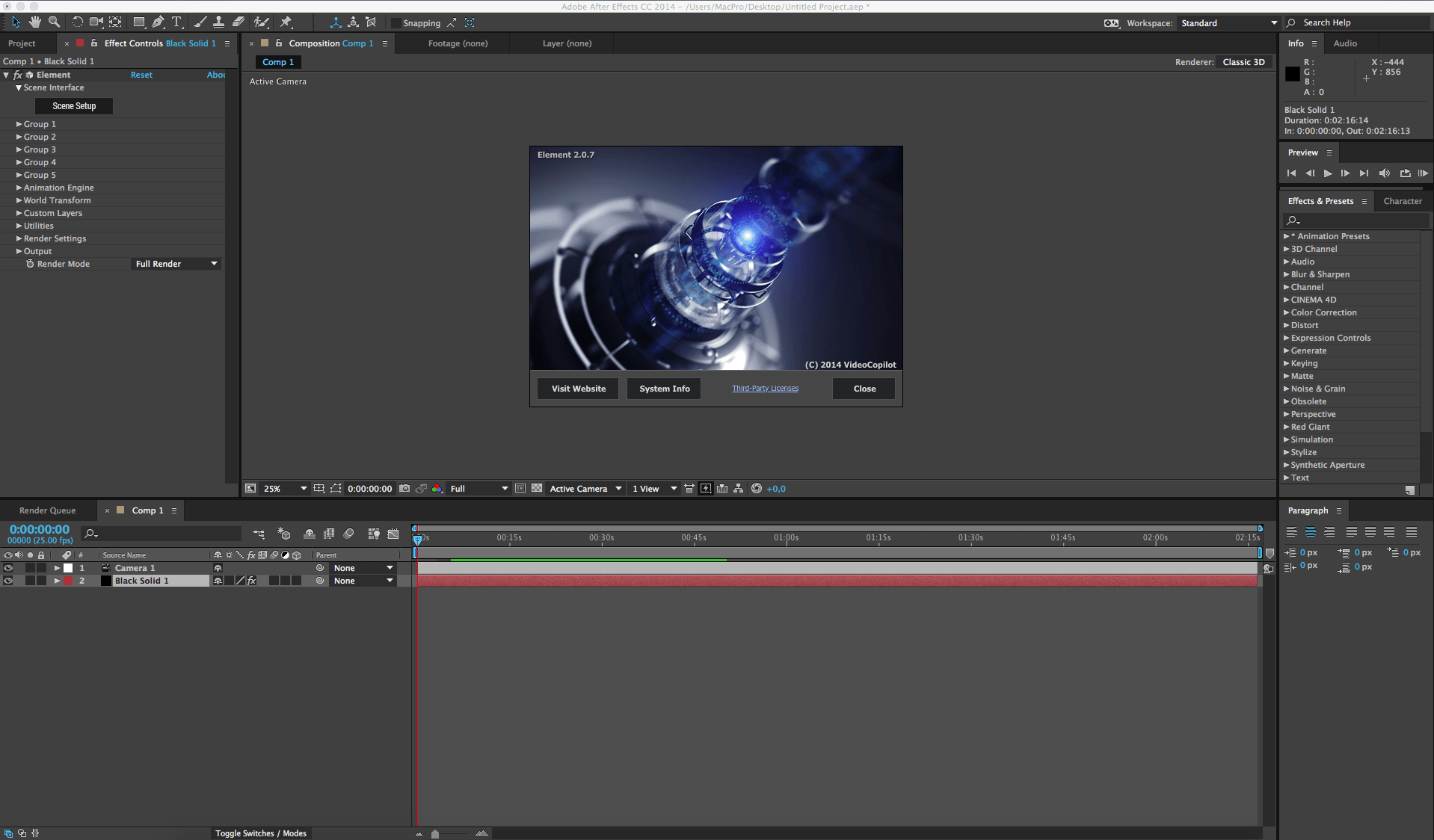Screen dimensions: 1434x840
Task: Switch to the Character tab
Action: click(1403, 201)
